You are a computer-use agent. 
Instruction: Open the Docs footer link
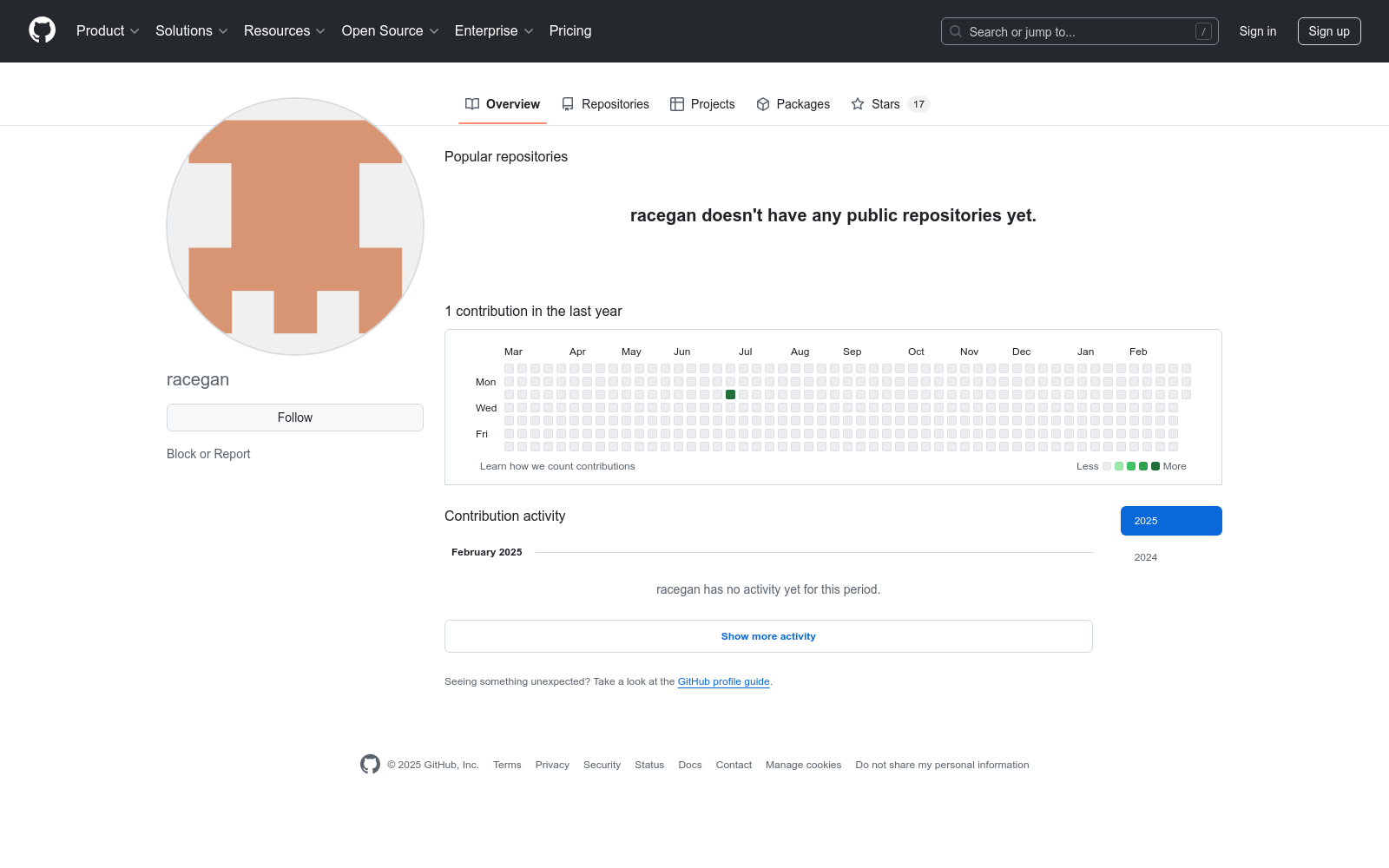point(690,765)
